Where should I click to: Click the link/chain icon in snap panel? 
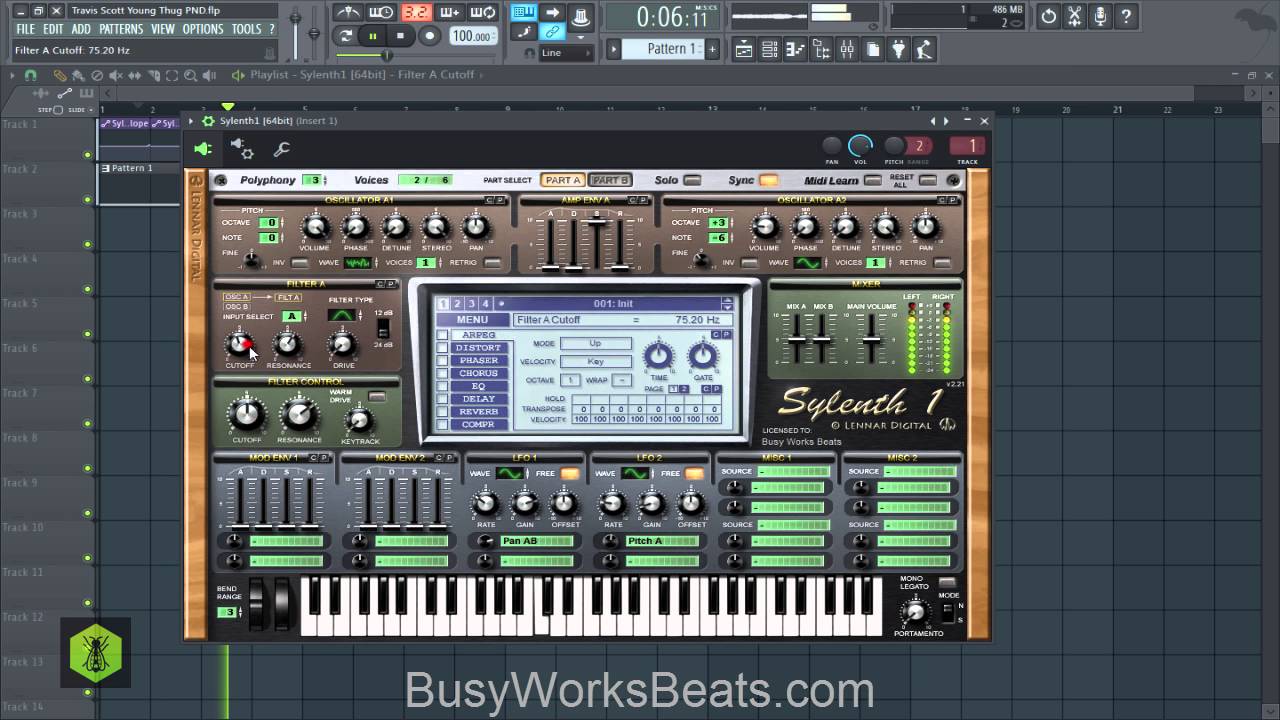tap(552, 32)
